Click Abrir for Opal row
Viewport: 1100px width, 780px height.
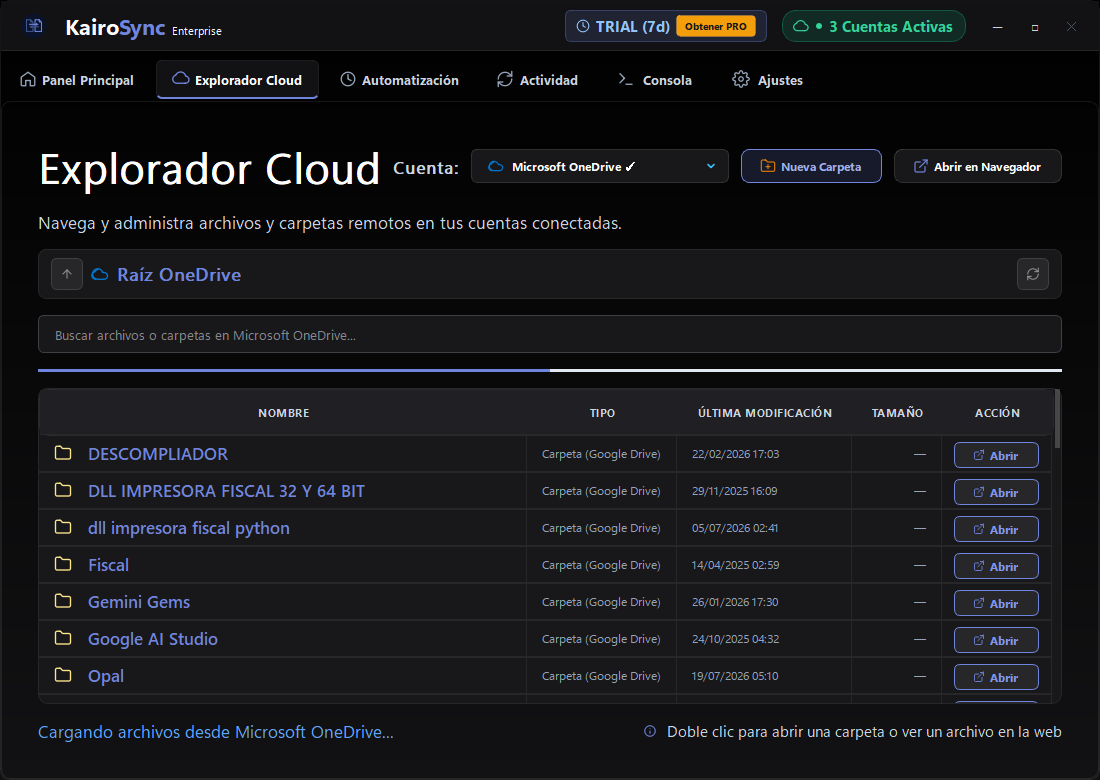coord(996,678)
